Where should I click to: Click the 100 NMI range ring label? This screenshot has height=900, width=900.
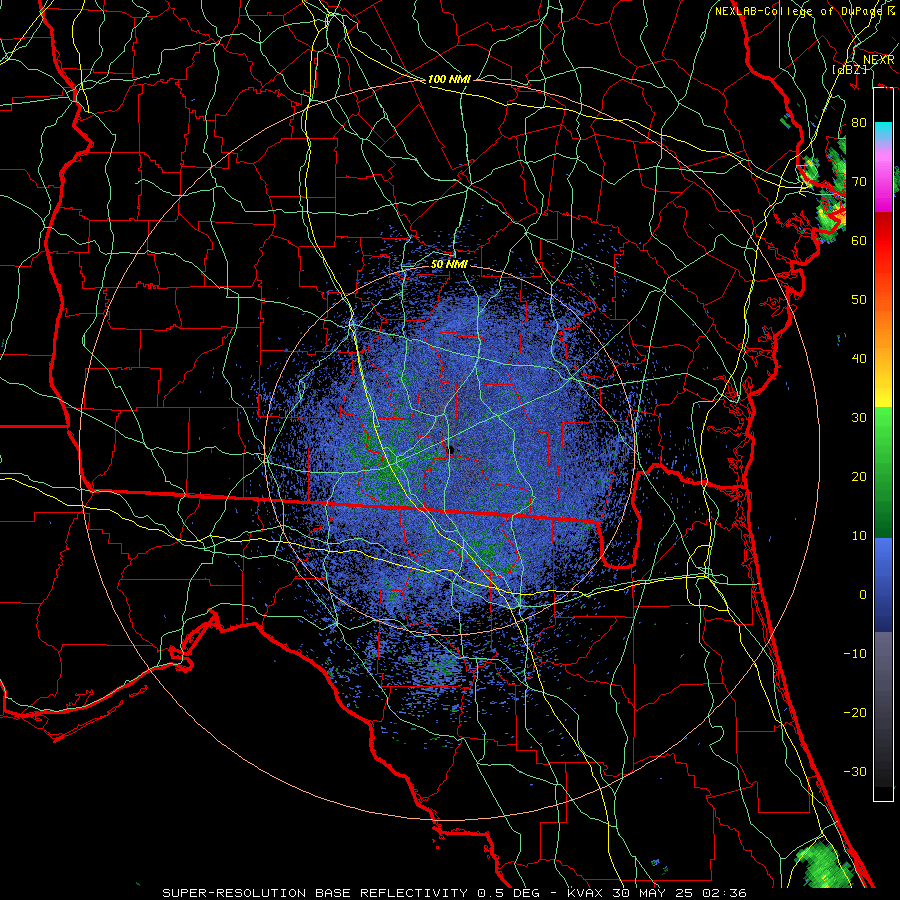pyautogui.click(x=449, y=79)
